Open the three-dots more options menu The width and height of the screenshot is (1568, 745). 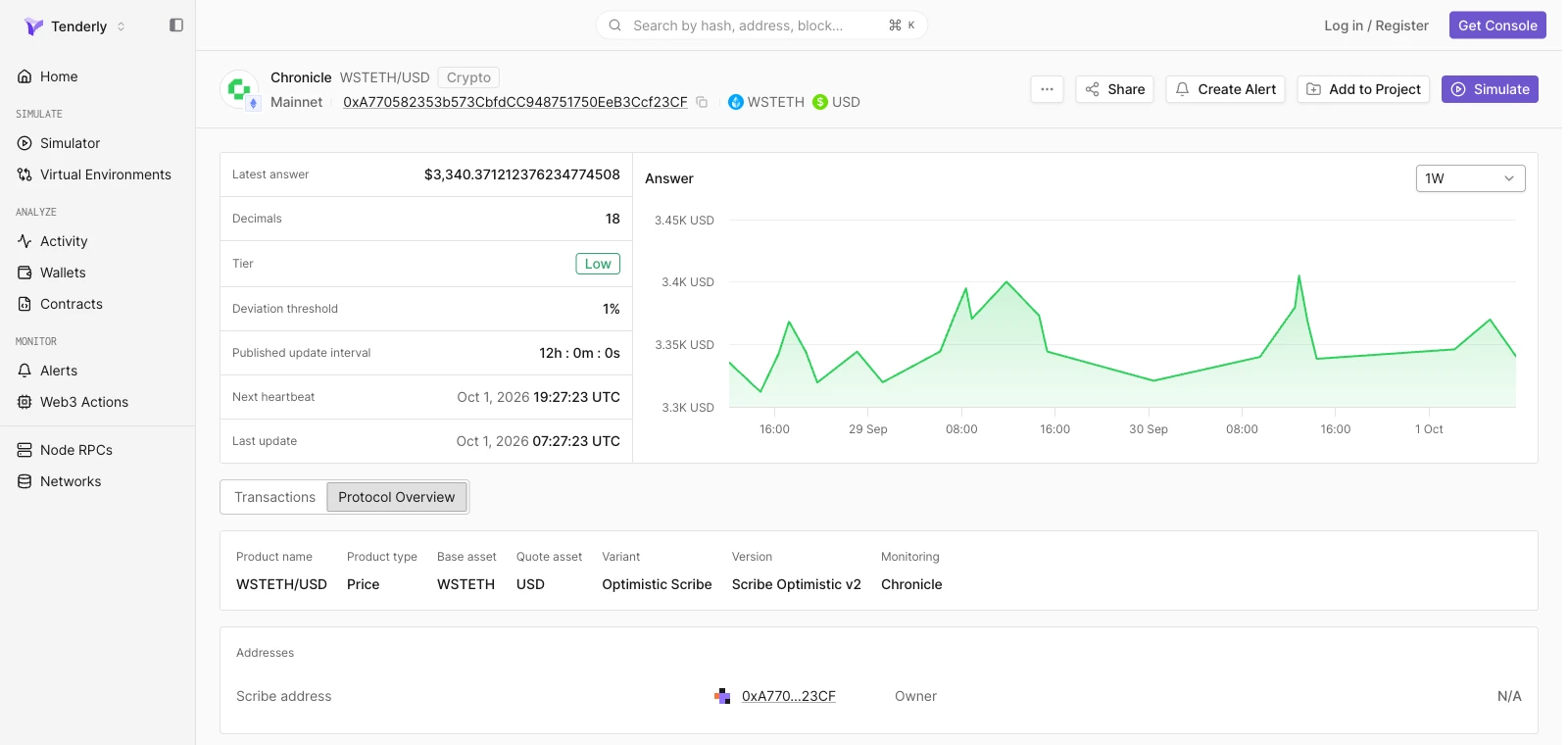click(x=1047, y=89)
